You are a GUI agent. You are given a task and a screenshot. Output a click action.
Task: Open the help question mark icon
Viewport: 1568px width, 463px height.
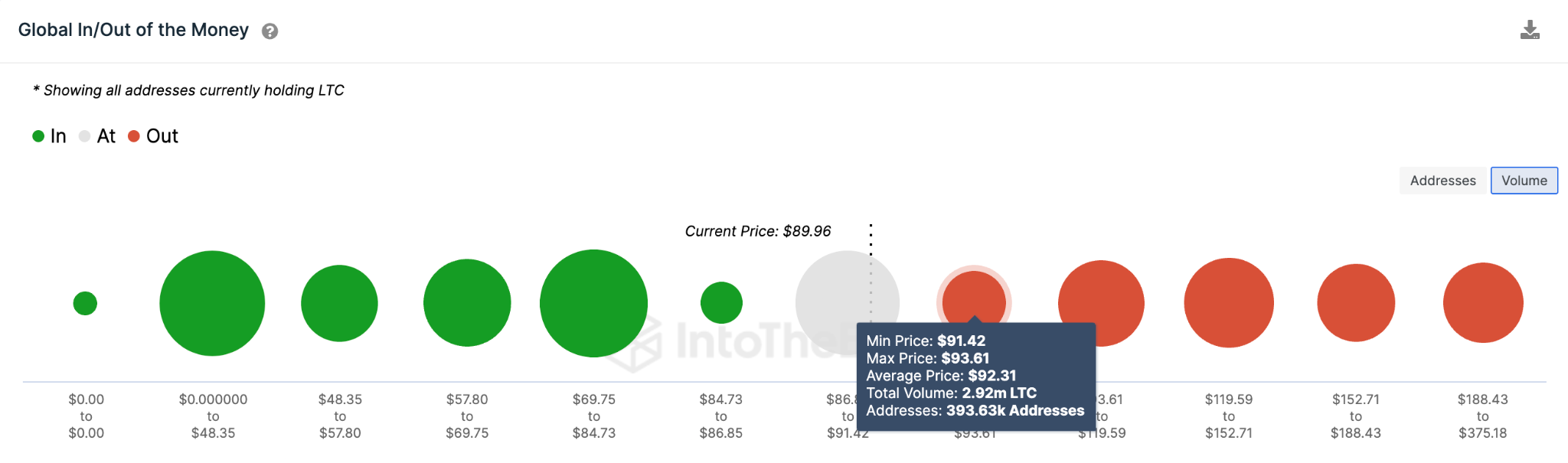[269, 31]
